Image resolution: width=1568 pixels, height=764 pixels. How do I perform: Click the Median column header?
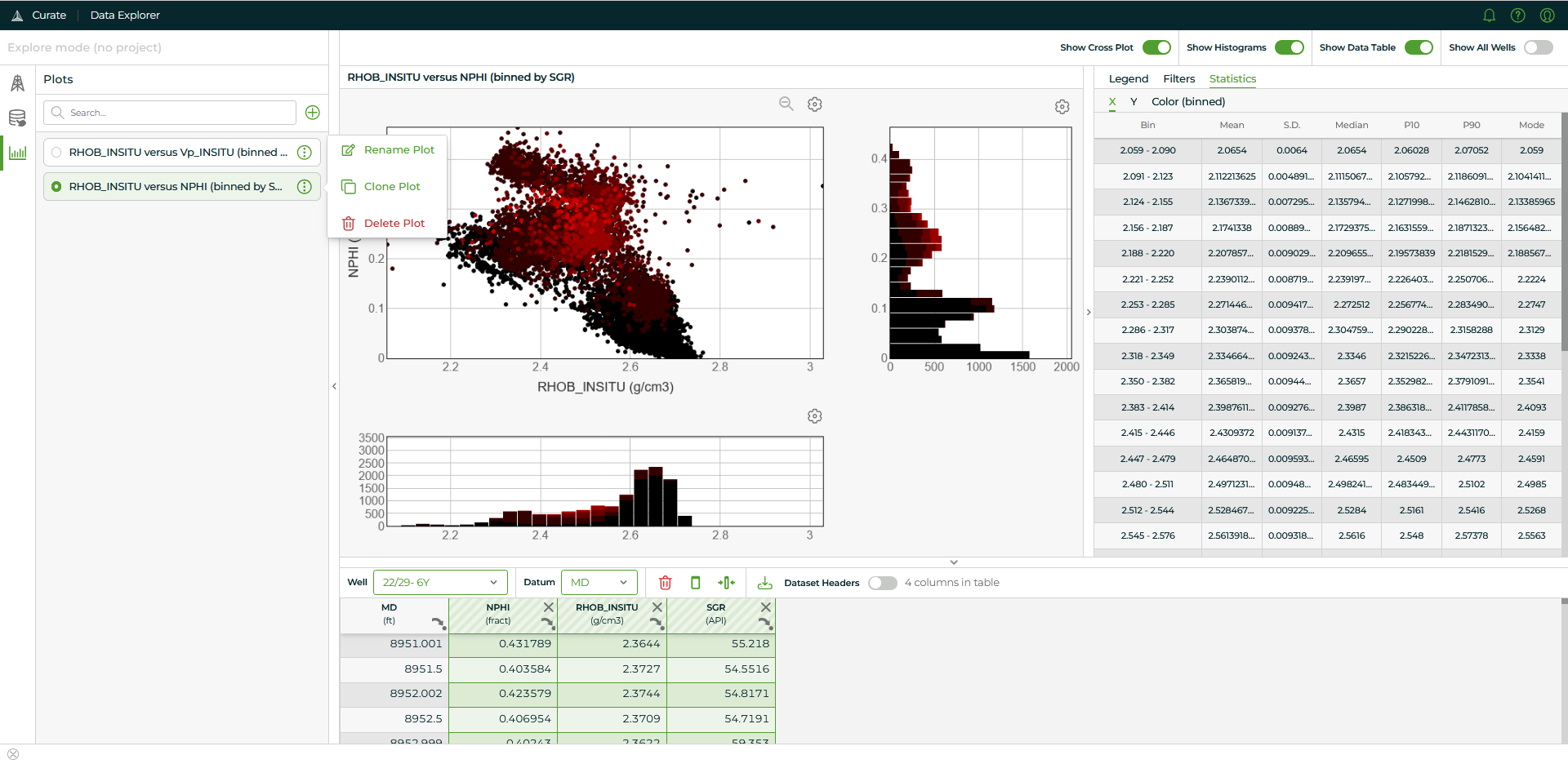1352,126
